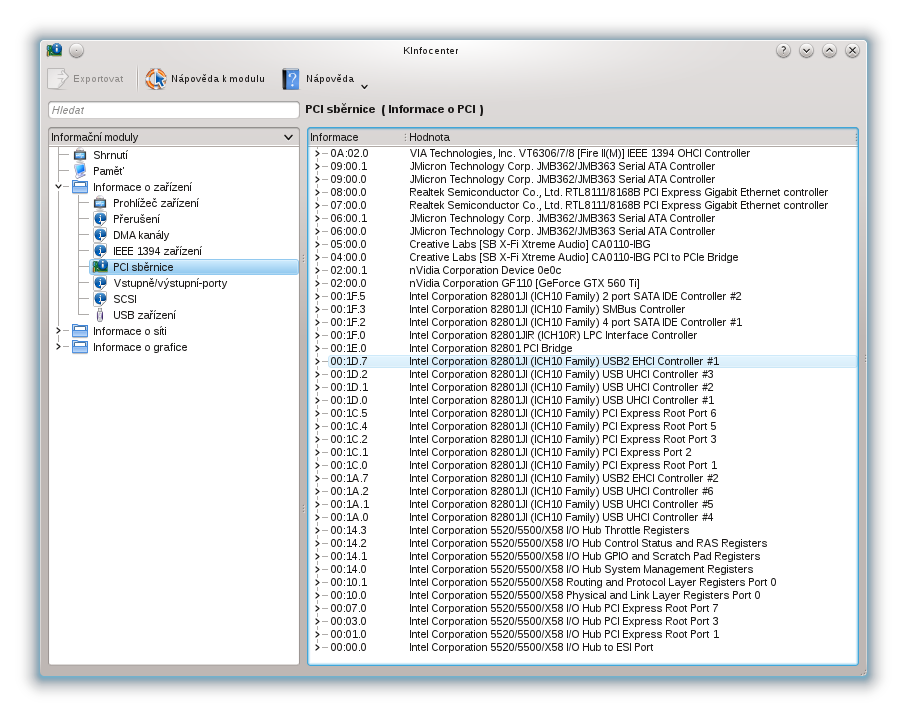907x716 pixels.
Task: Expand the Informace o grafice branch
Action: tap(58, 347)
